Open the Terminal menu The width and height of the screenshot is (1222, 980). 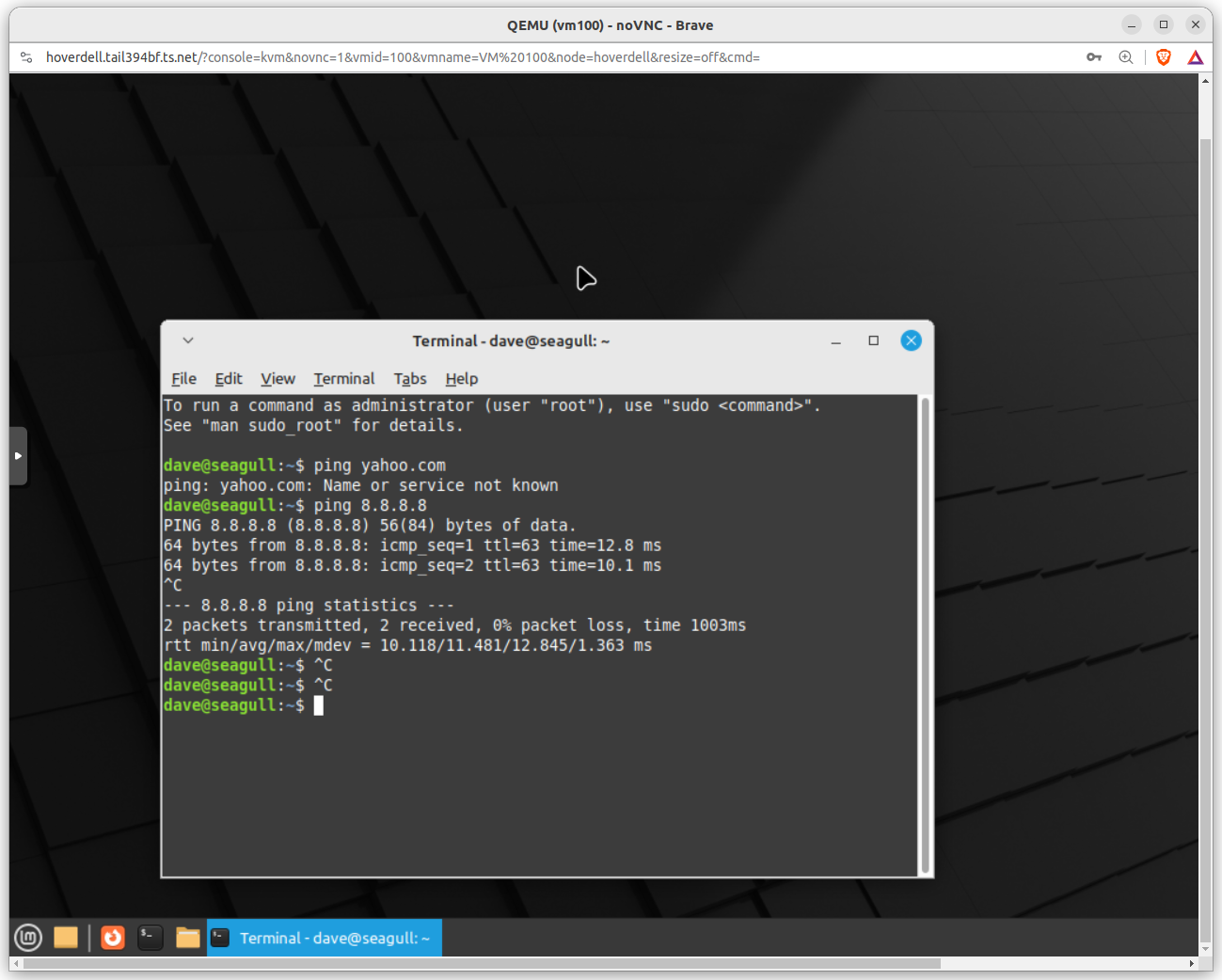(344, 379)
